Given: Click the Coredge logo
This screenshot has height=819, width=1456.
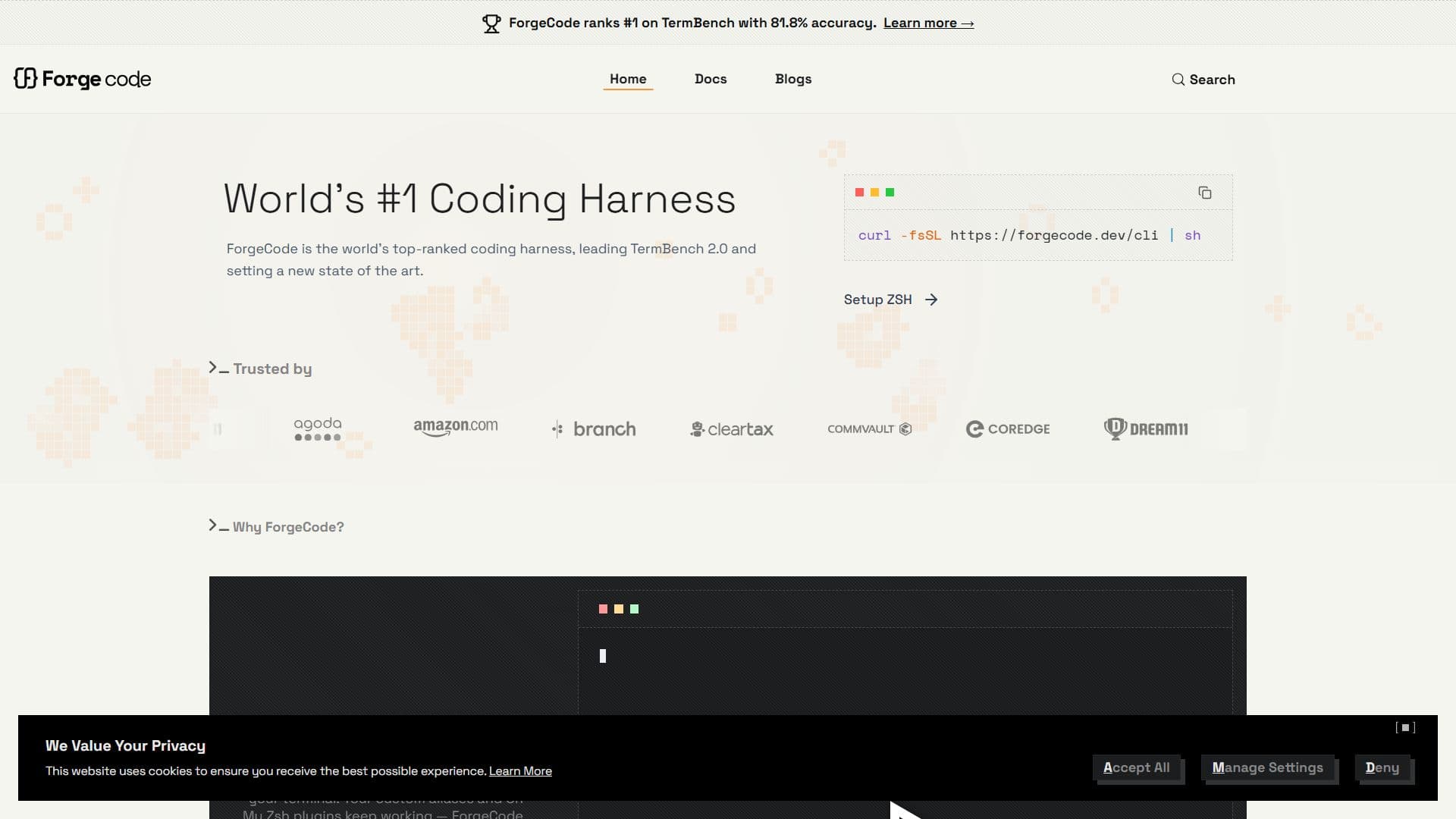Looking at the screenshot, I should pyautogui.click(x=1008, y=429).
